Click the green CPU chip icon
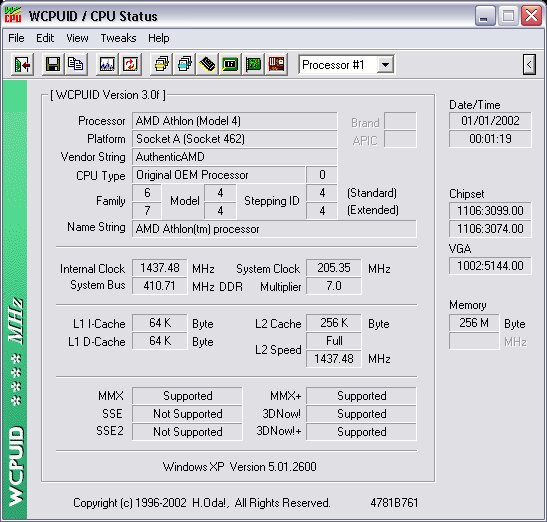 click(x=230, y=64)
